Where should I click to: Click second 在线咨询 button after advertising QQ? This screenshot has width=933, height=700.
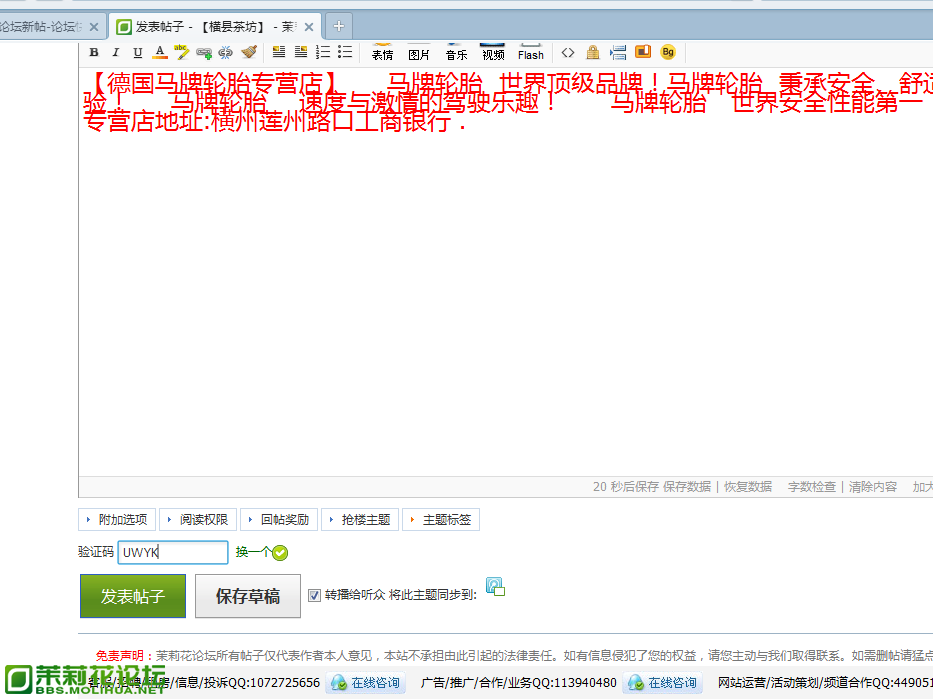pos(663,683)
